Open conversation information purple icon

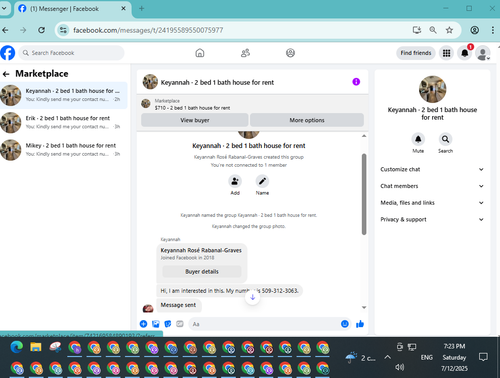(356, 82)
